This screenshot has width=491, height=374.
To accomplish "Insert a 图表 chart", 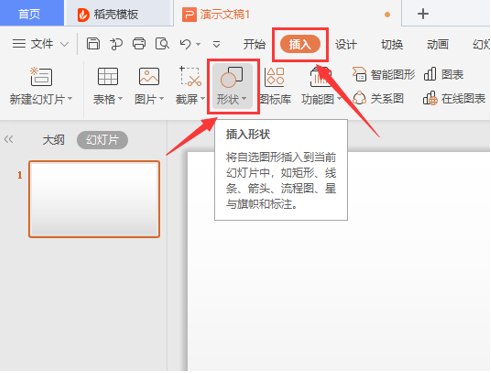I will [x=444, y=74].
